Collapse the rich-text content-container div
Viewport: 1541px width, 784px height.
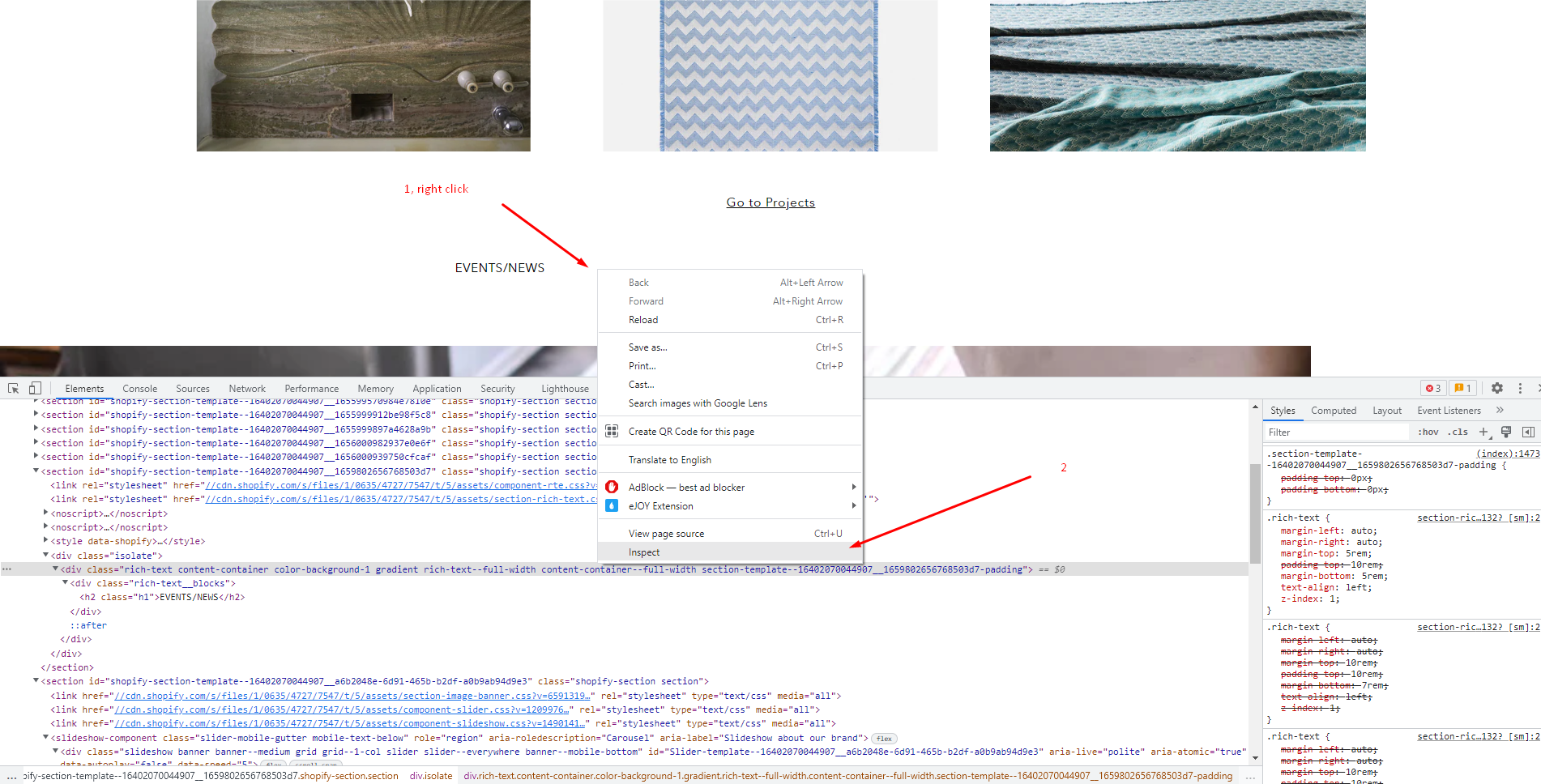(x=55, y=569)
